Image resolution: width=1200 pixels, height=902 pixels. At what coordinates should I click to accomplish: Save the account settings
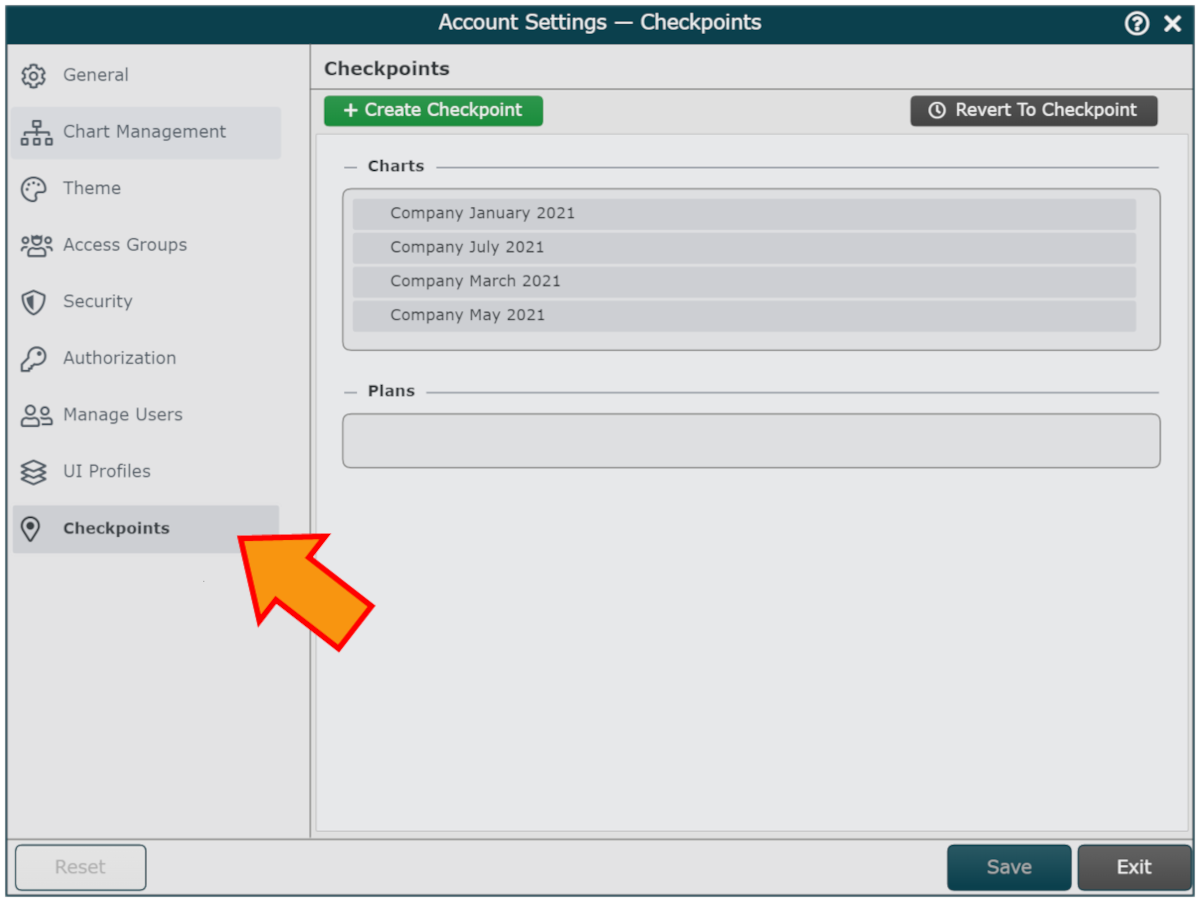tap(1008, 867)
